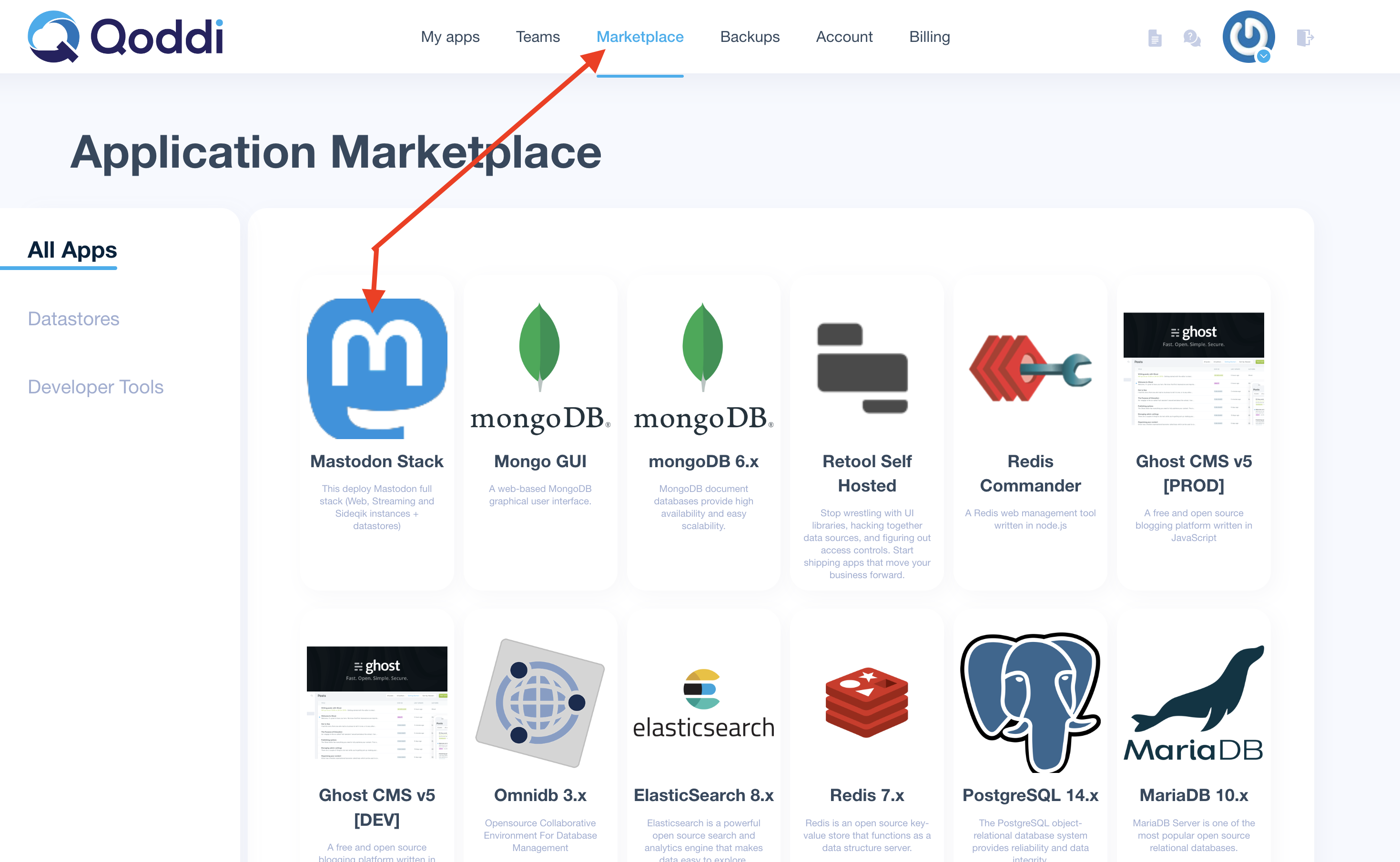Open Redis 7.x title
This screenshot has height=862, width=1400.
click(867, 795)
